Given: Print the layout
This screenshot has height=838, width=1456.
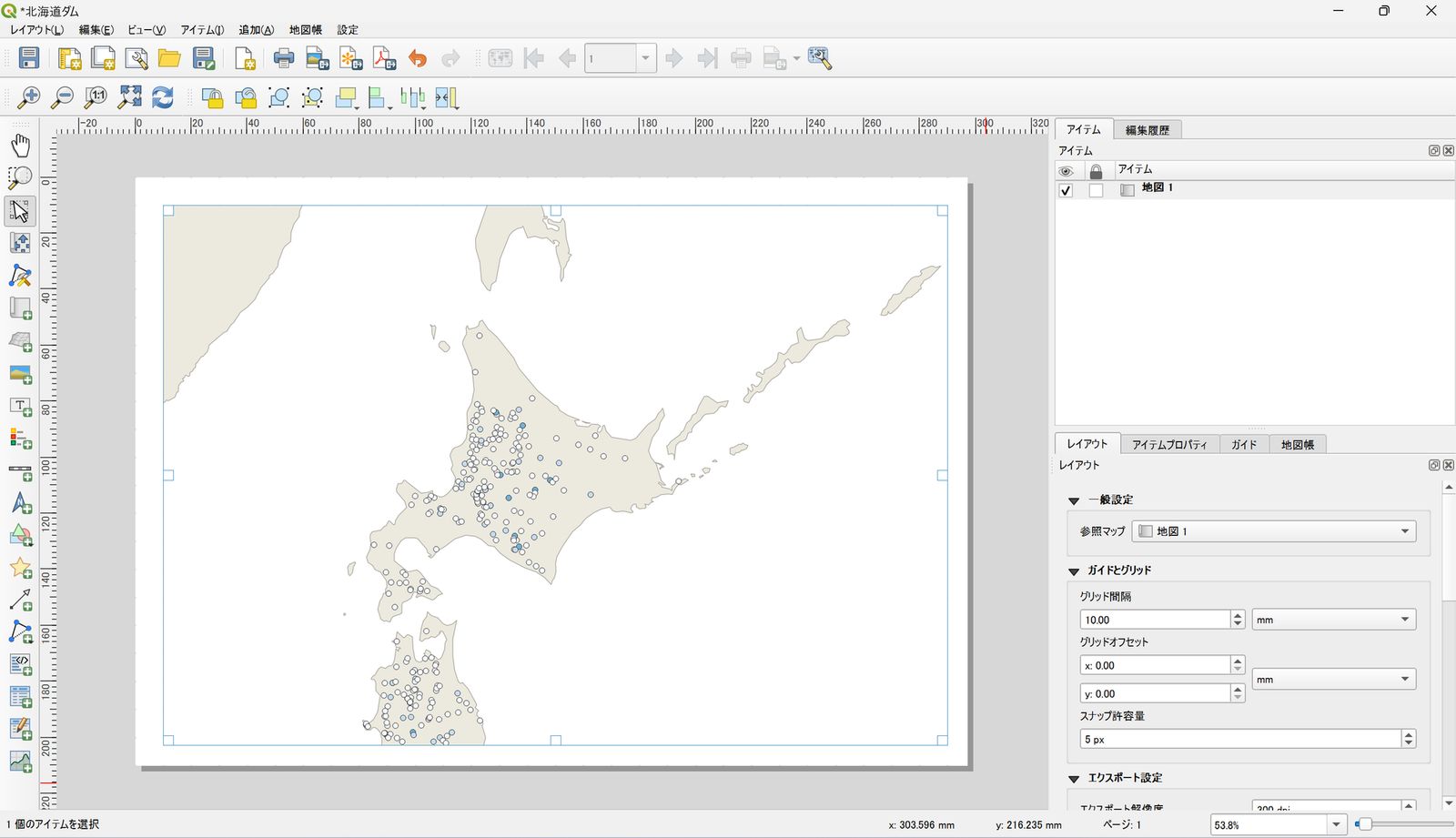Looking at the screenshot, I should pyautogui.click(x=284, y=58).
